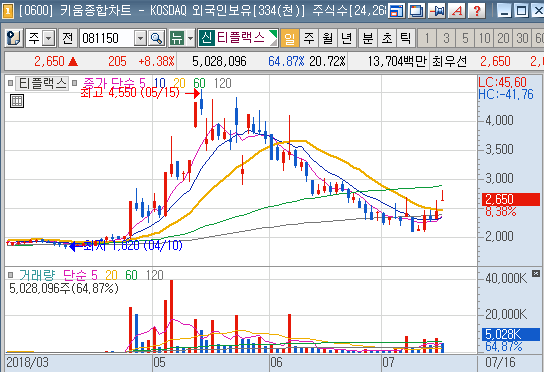Select the 분 minute chart tab
The height and width of the screenshot is (372, 544).
368,38
